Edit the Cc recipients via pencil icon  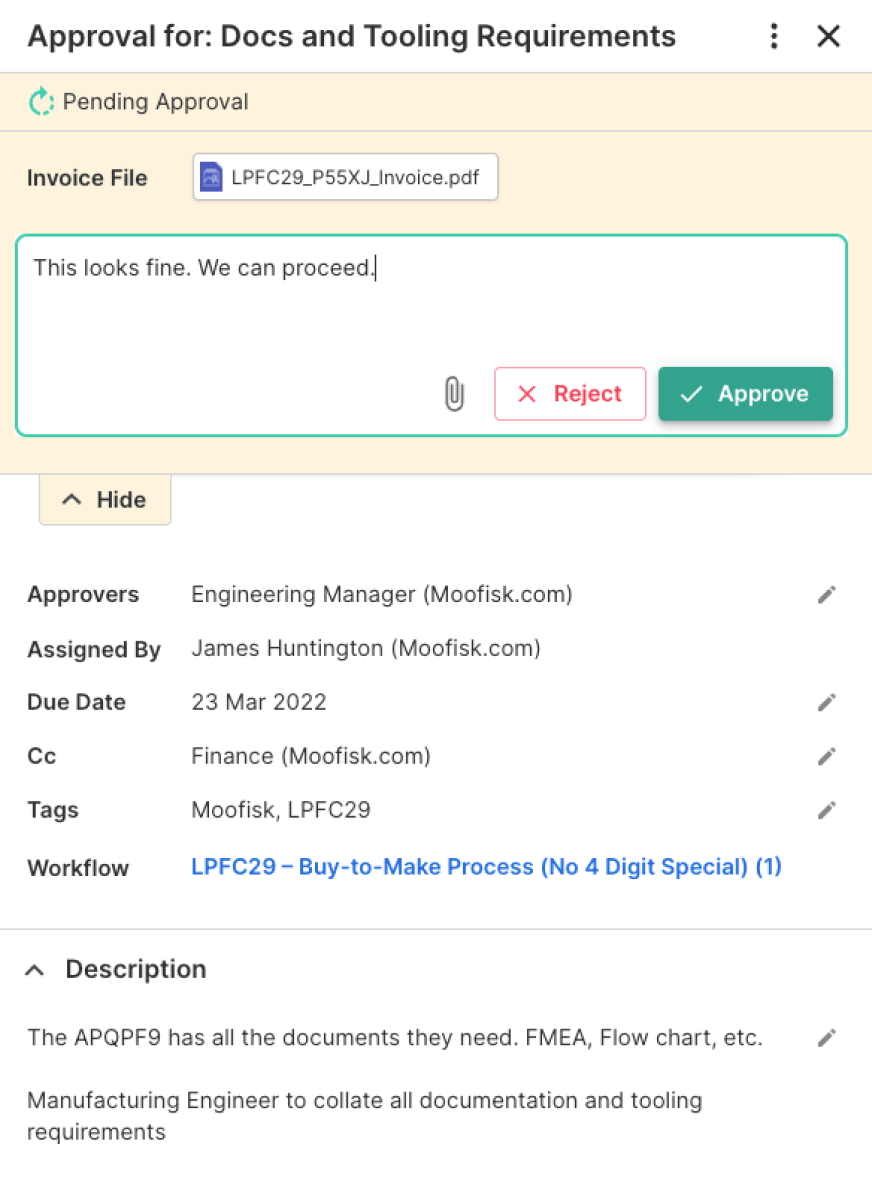(827, 756)
